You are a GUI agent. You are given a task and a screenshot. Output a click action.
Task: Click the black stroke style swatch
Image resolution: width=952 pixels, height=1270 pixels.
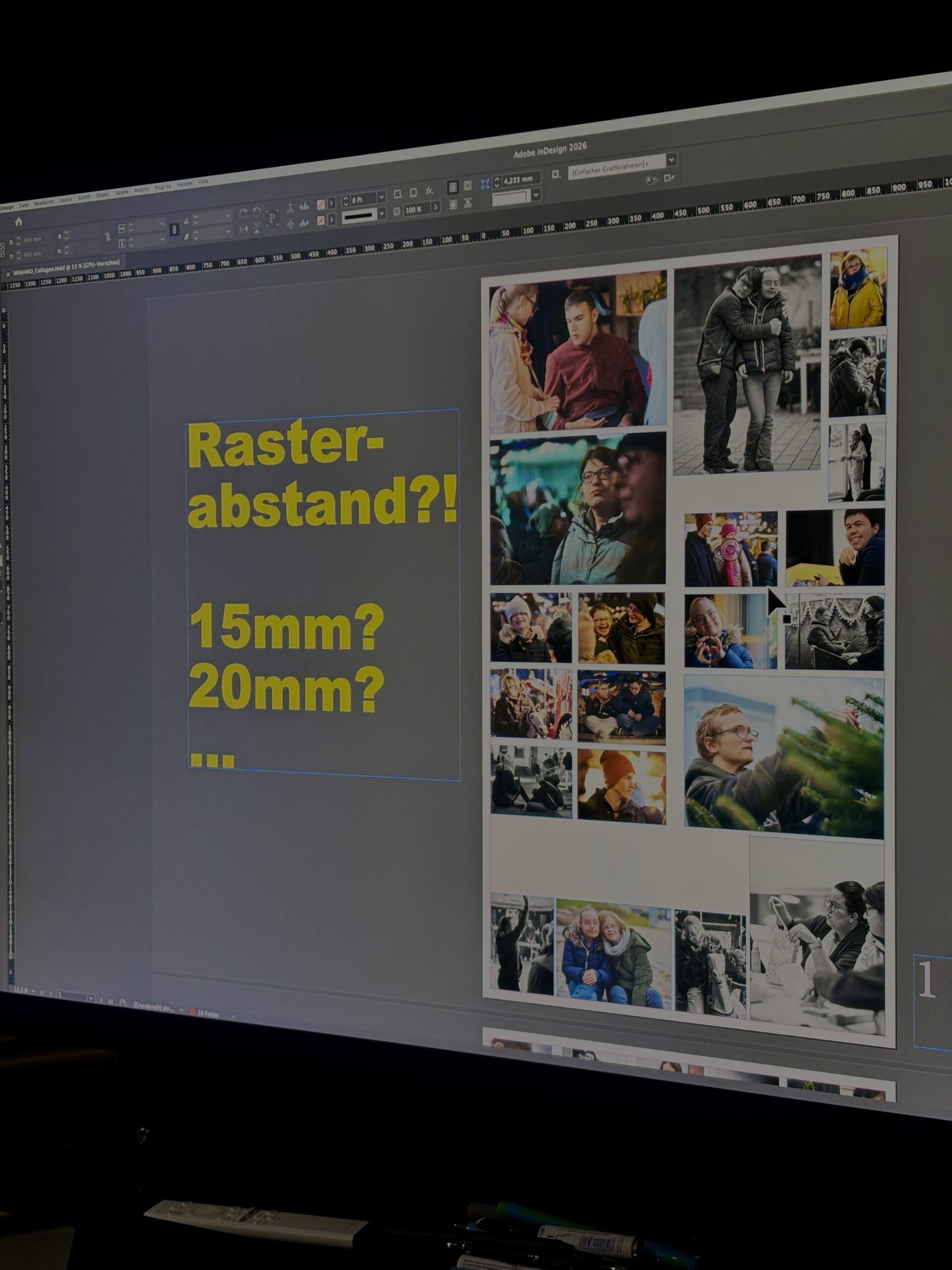coord(359,215)
